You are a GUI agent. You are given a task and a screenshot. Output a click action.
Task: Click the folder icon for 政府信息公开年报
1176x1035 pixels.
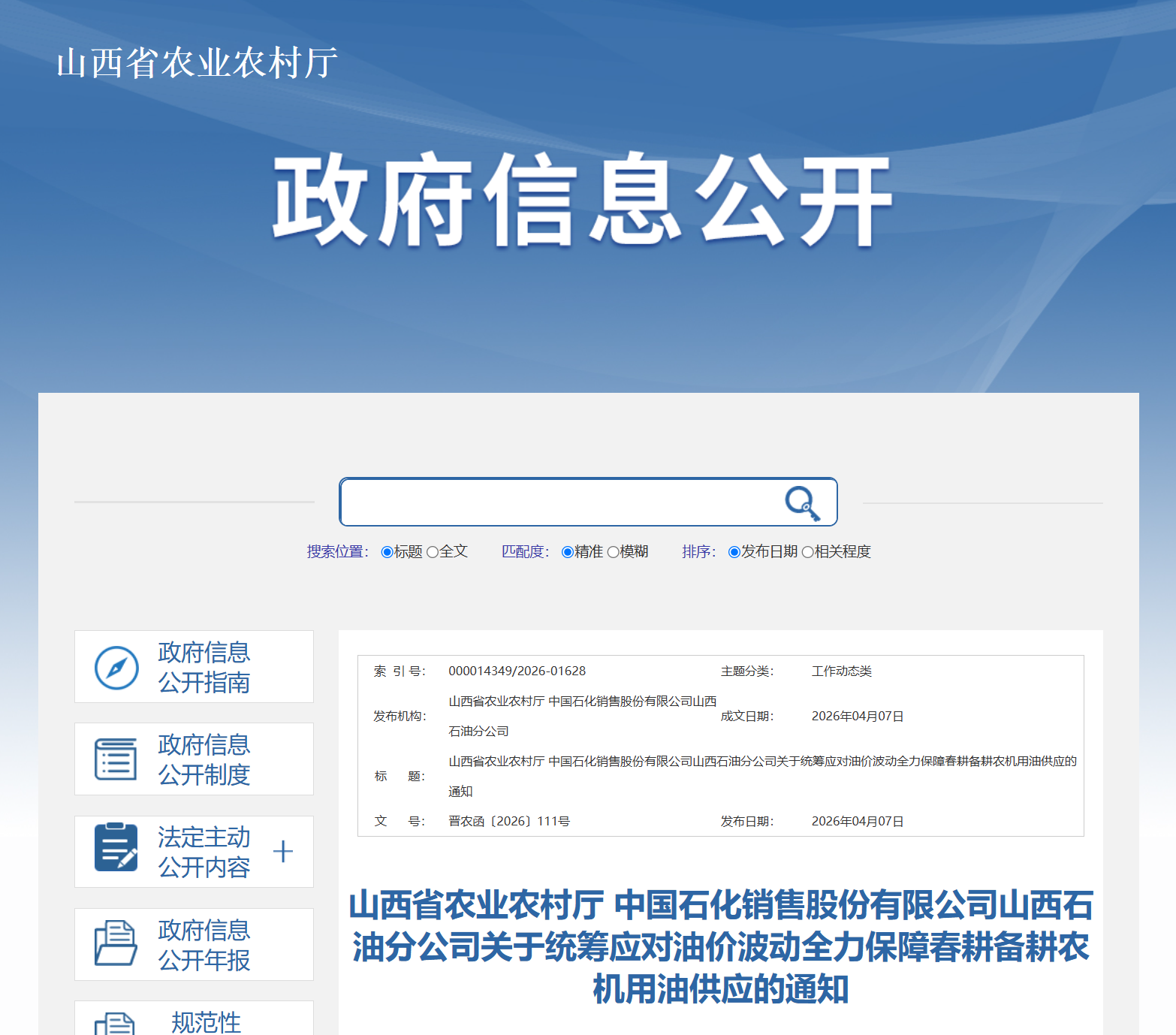[116, 944]
